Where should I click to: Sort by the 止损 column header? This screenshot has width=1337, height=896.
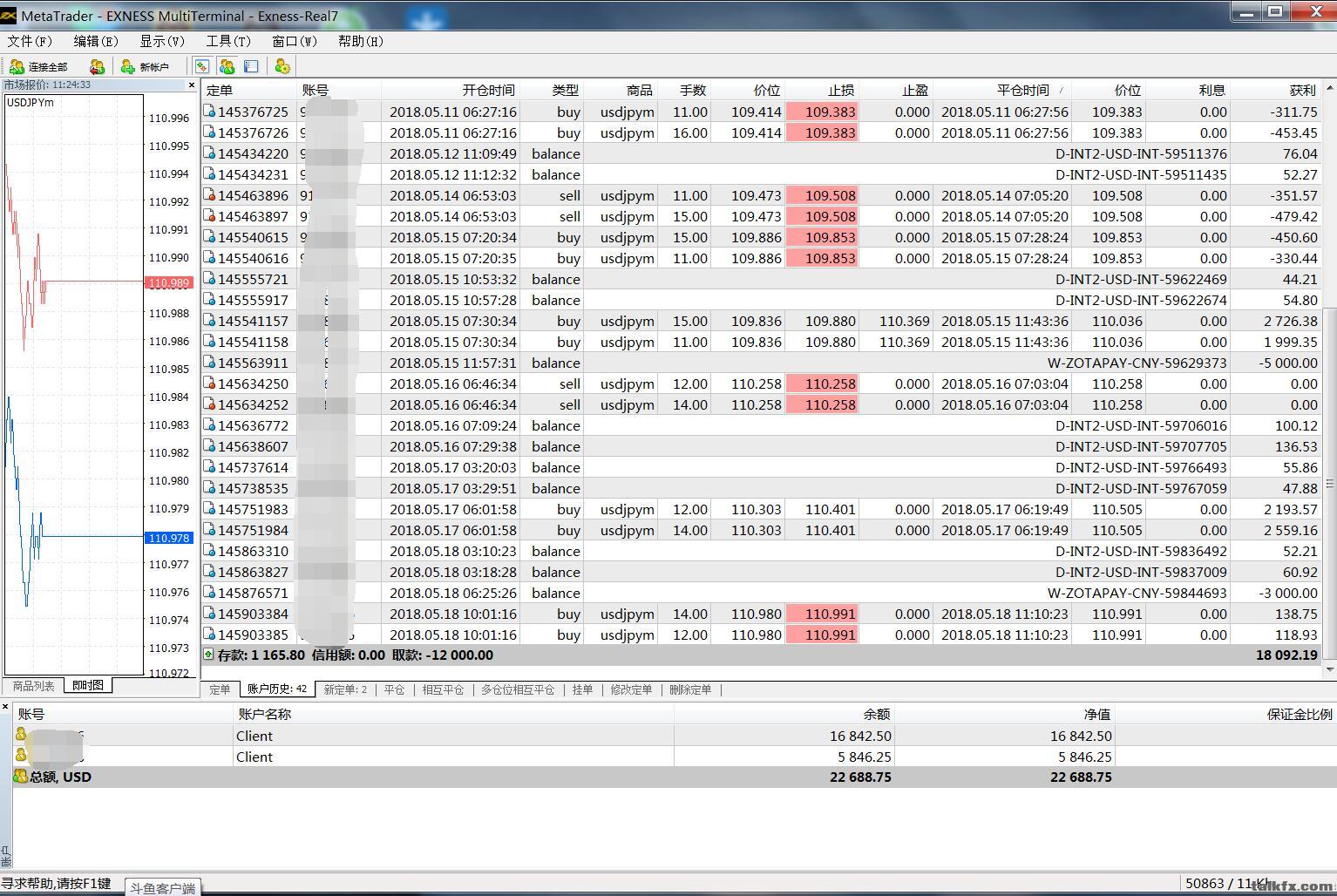[821, 90]
